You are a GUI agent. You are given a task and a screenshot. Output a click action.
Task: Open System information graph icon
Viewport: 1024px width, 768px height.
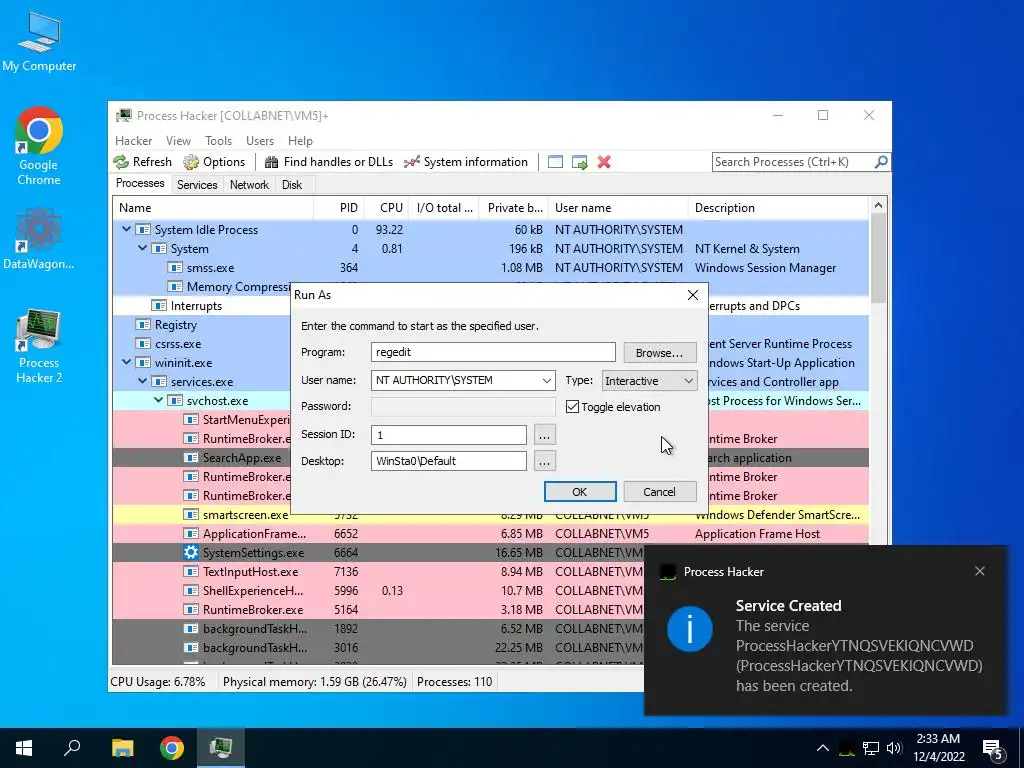(411, 162)
